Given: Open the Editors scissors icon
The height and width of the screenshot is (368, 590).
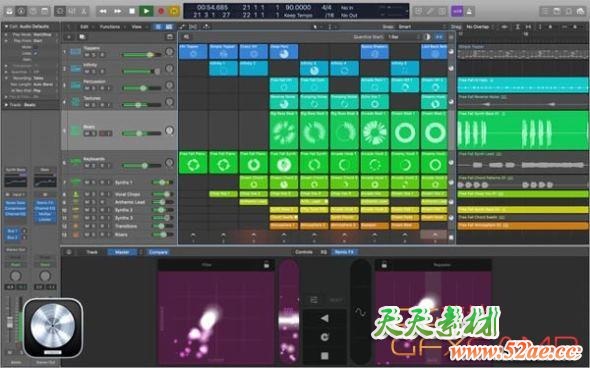Looking at the screenshot, I should pyautogui.click(x=84, y=11).
